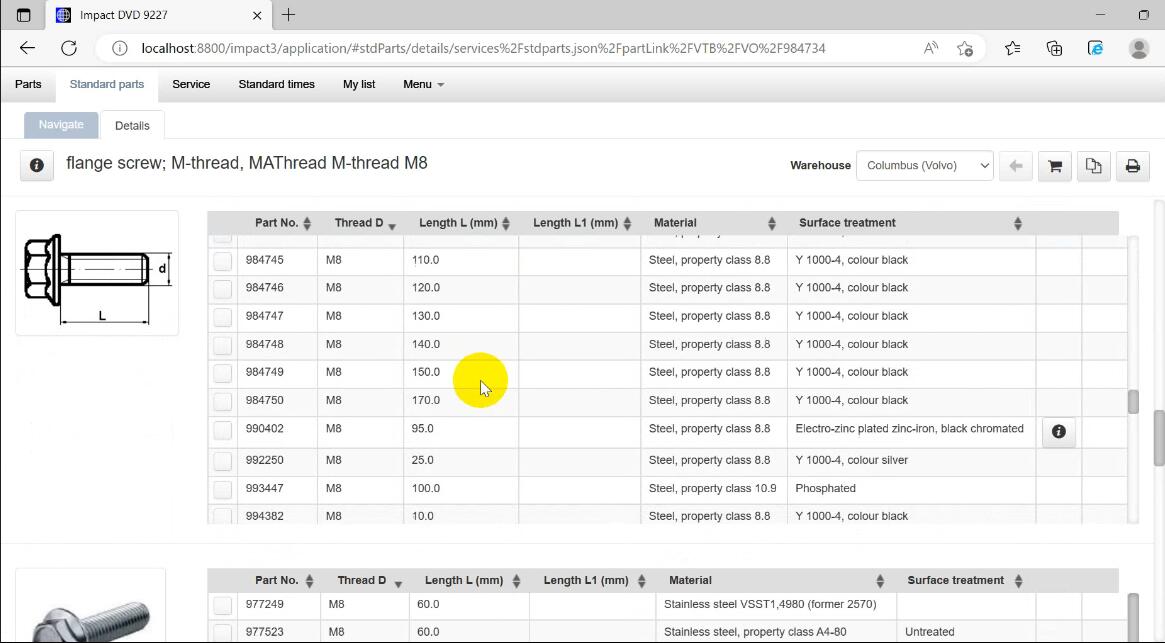Click the info icon beside the part title

(x=37, y=165)
